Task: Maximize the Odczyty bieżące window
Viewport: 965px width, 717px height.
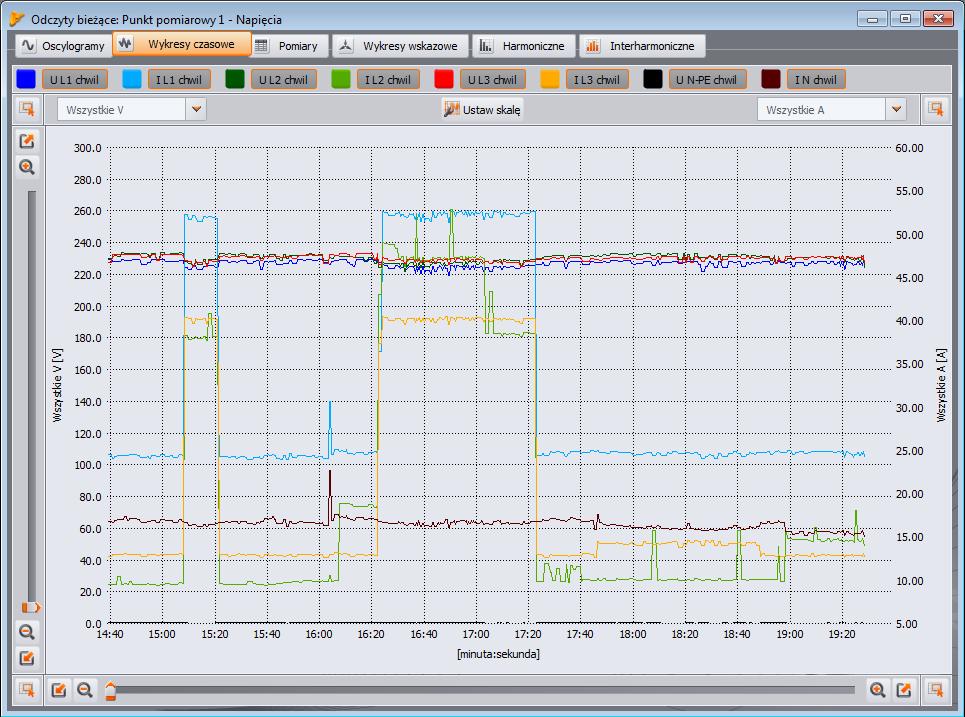Action: click(905, 18)
